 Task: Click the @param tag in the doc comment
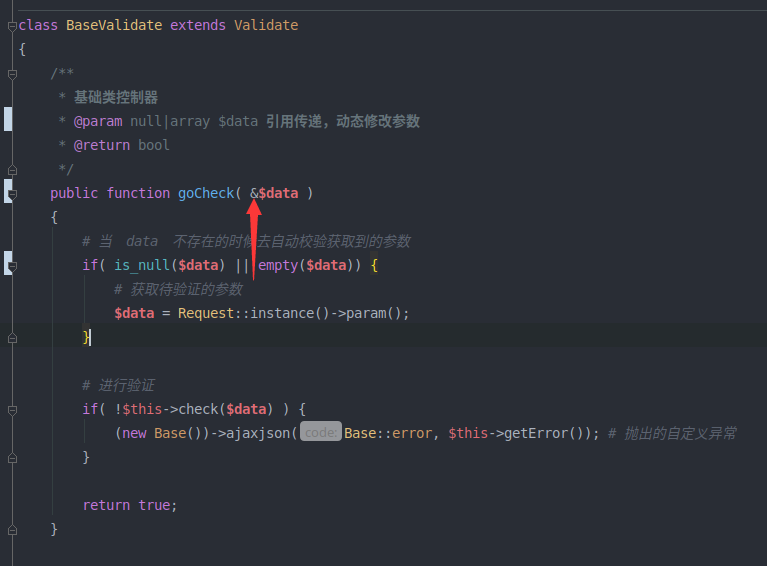[98, 121]
